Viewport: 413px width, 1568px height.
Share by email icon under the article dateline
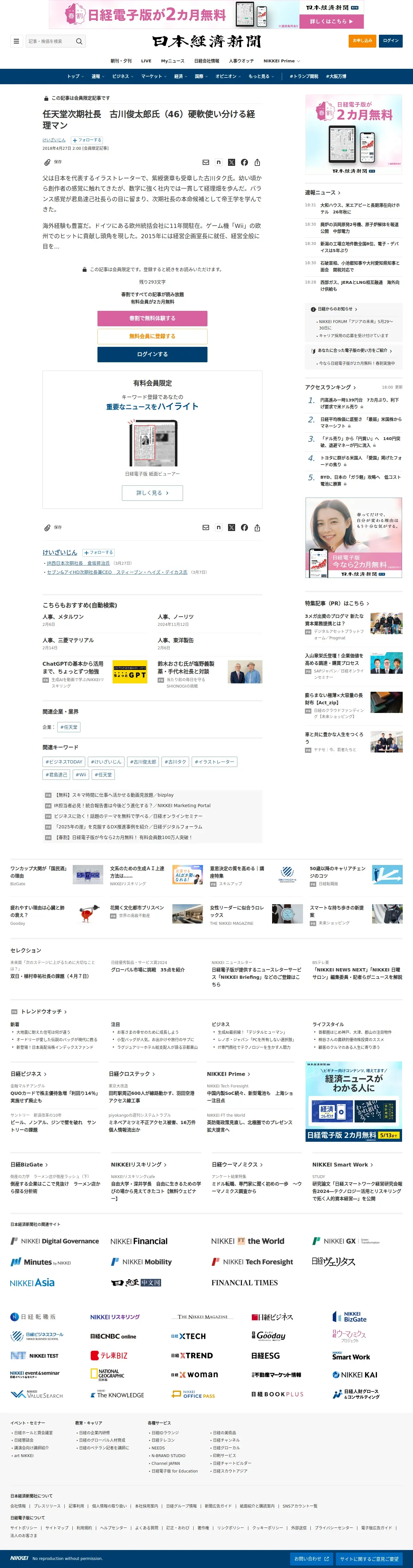click(206, 163)
